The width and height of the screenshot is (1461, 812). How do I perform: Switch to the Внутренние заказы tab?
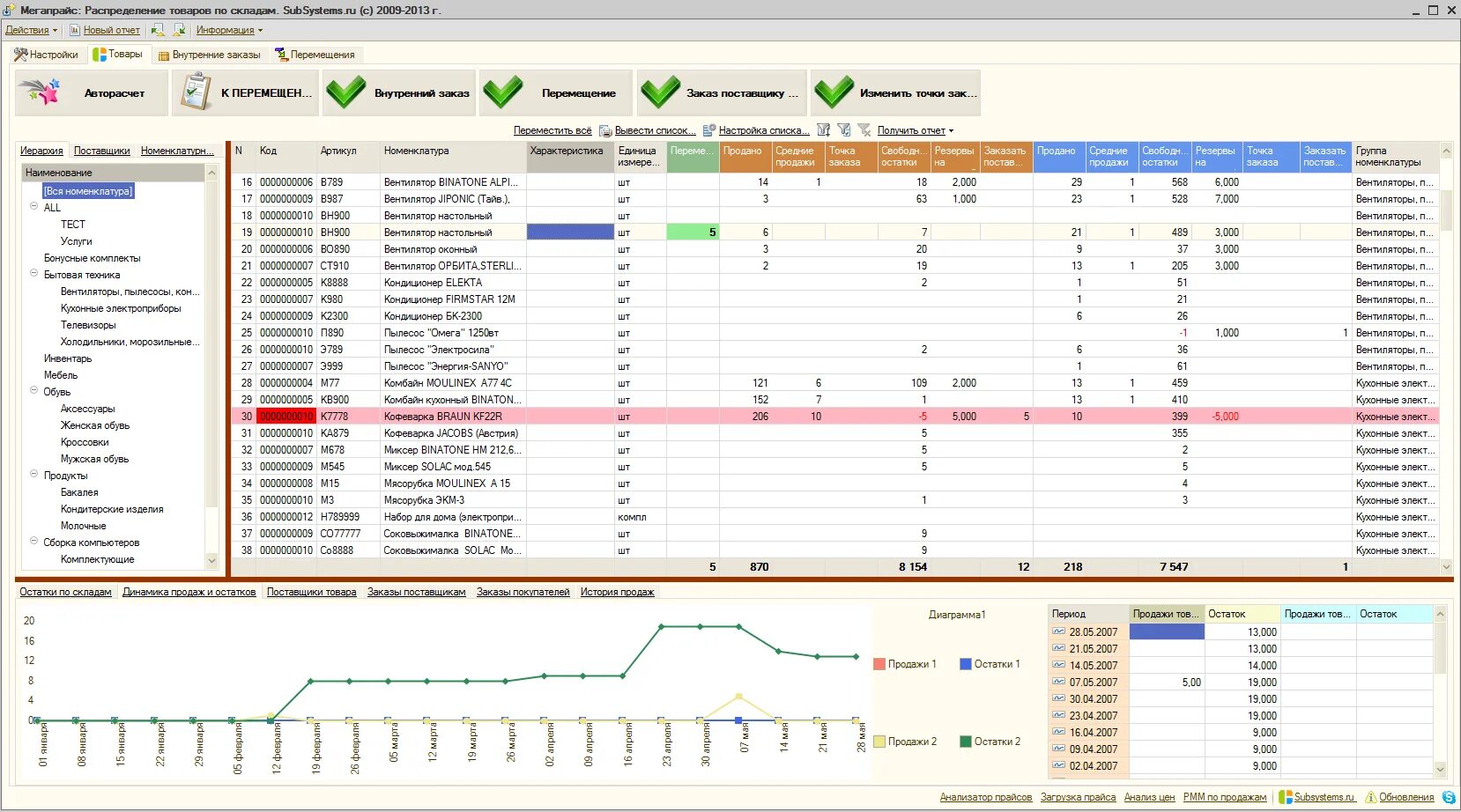point(210,55)
